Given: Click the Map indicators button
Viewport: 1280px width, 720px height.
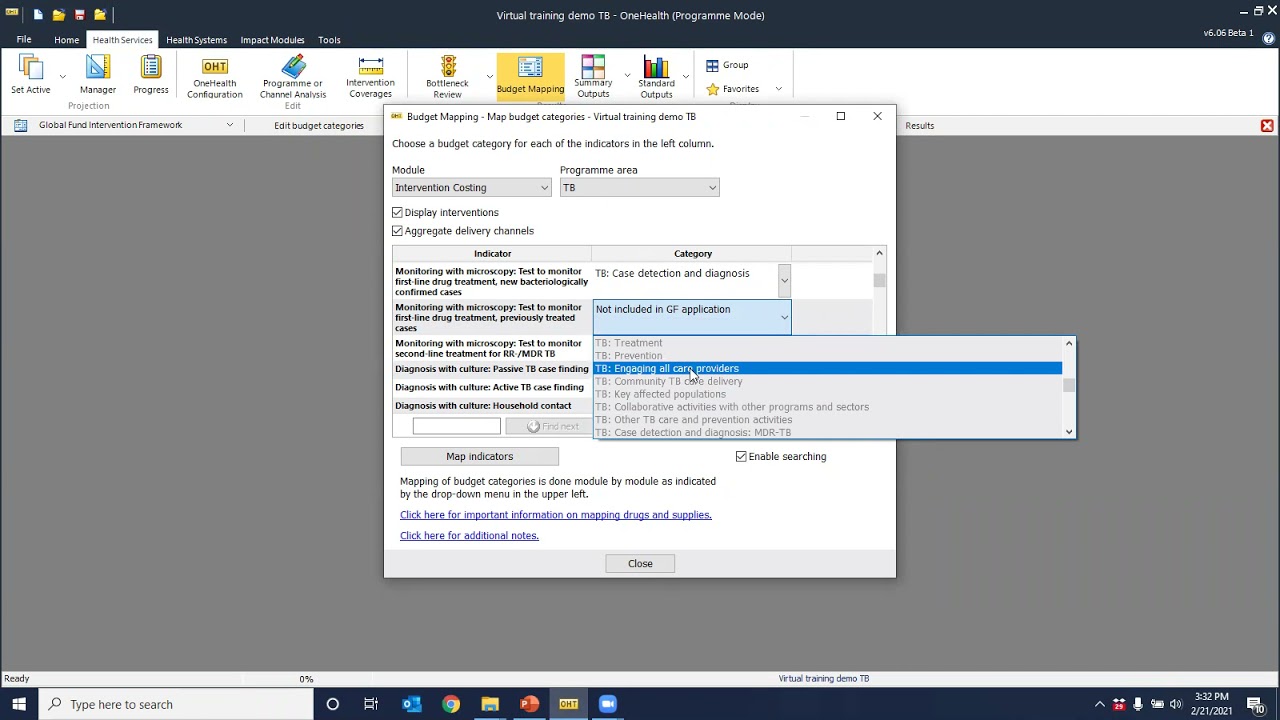Looking at the screenshot, I should (x=479, y=457).
